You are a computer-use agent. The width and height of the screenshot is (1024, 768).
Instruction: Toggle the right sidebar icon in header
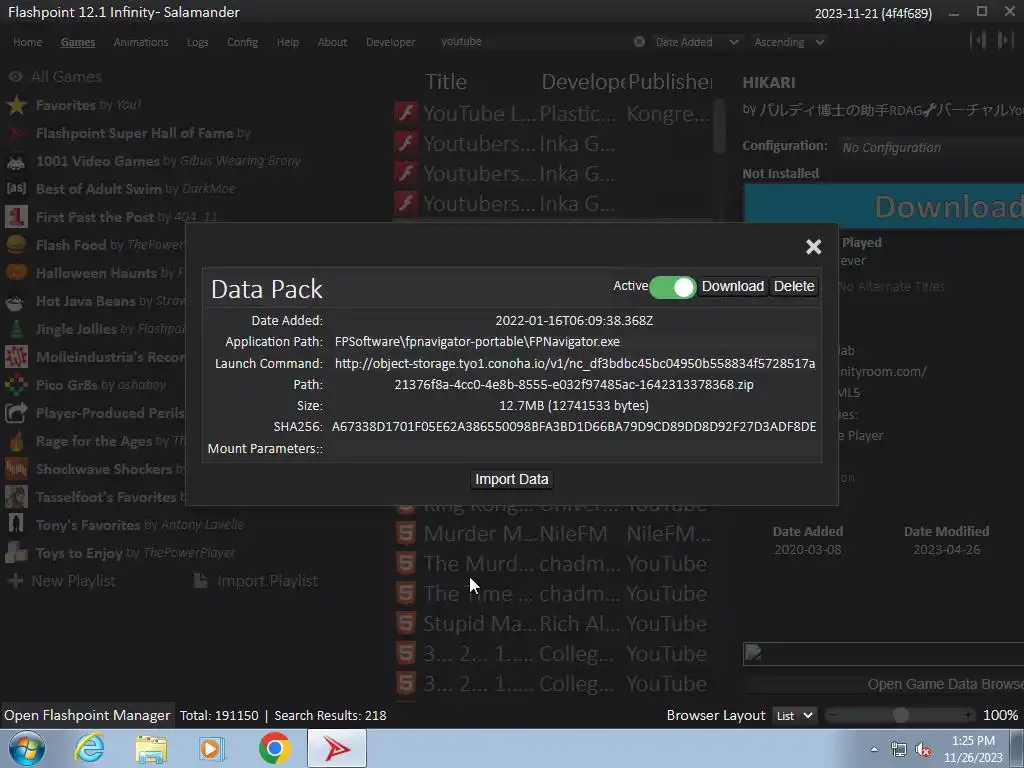coord(1005,40)
